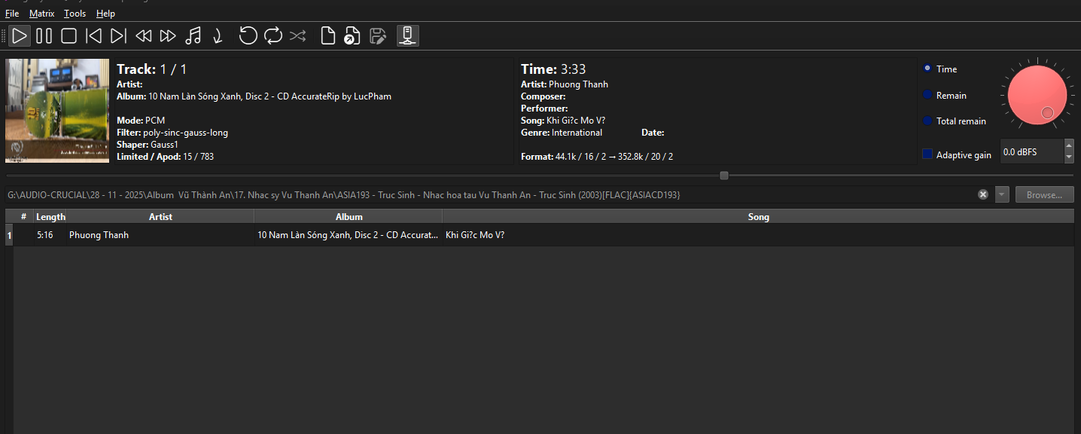Select the Remain display radio button

927,95
